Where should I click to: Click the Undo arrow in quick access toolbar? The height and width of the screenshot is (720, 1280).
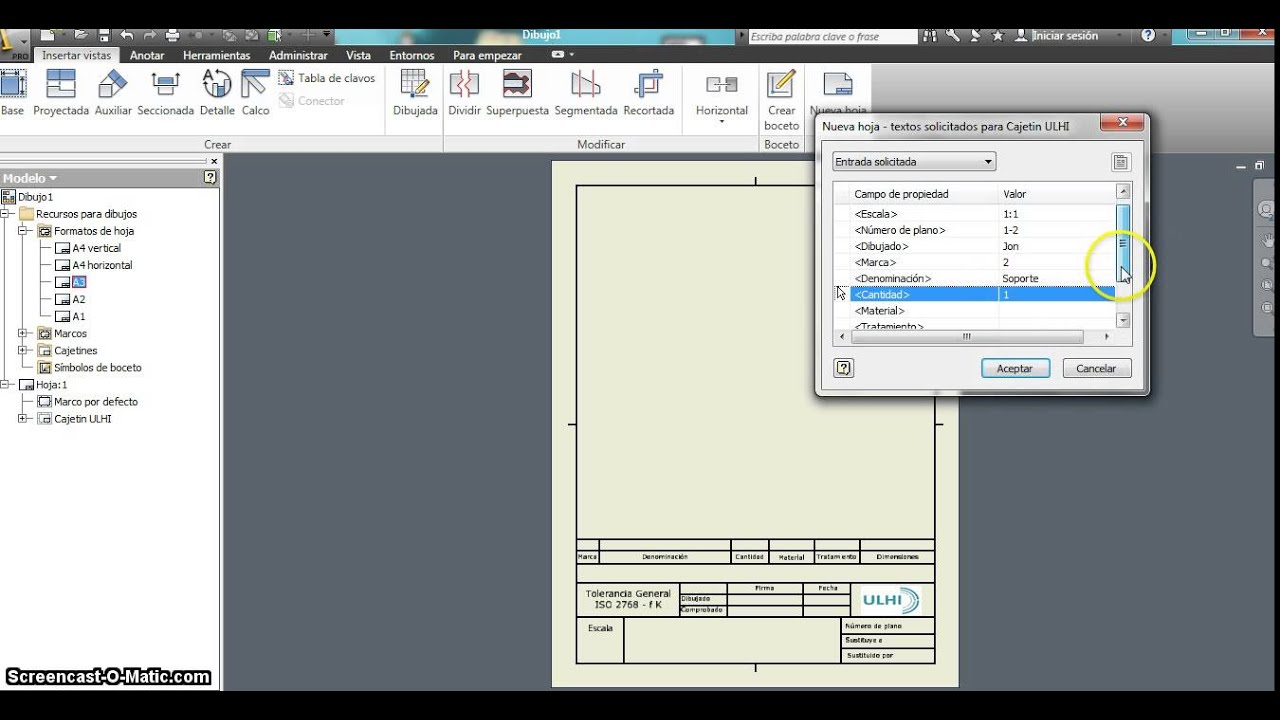[x=127, y=35]
